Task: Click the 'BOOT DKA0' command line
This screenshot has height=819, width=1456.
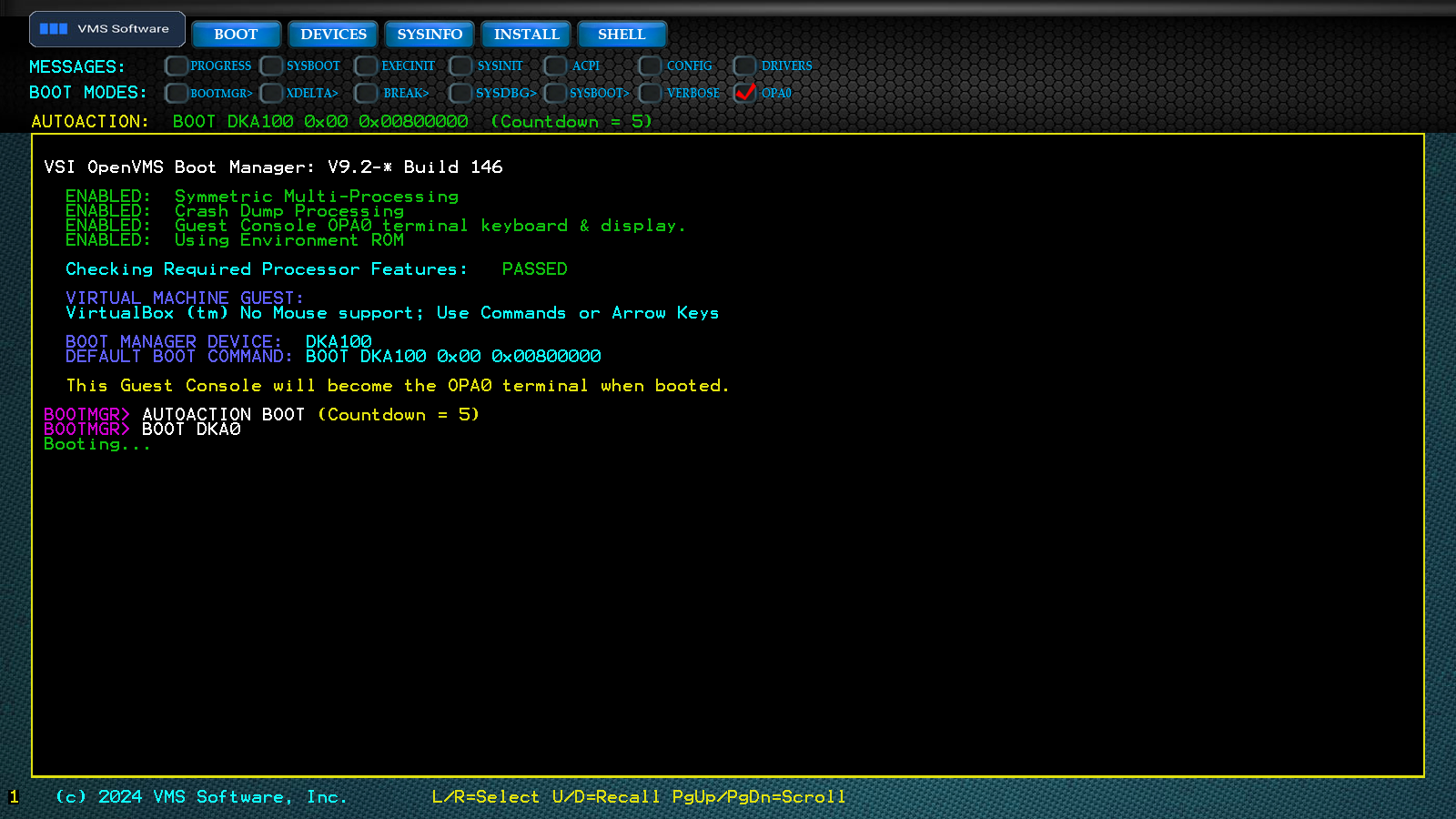Action: point(142,430)
